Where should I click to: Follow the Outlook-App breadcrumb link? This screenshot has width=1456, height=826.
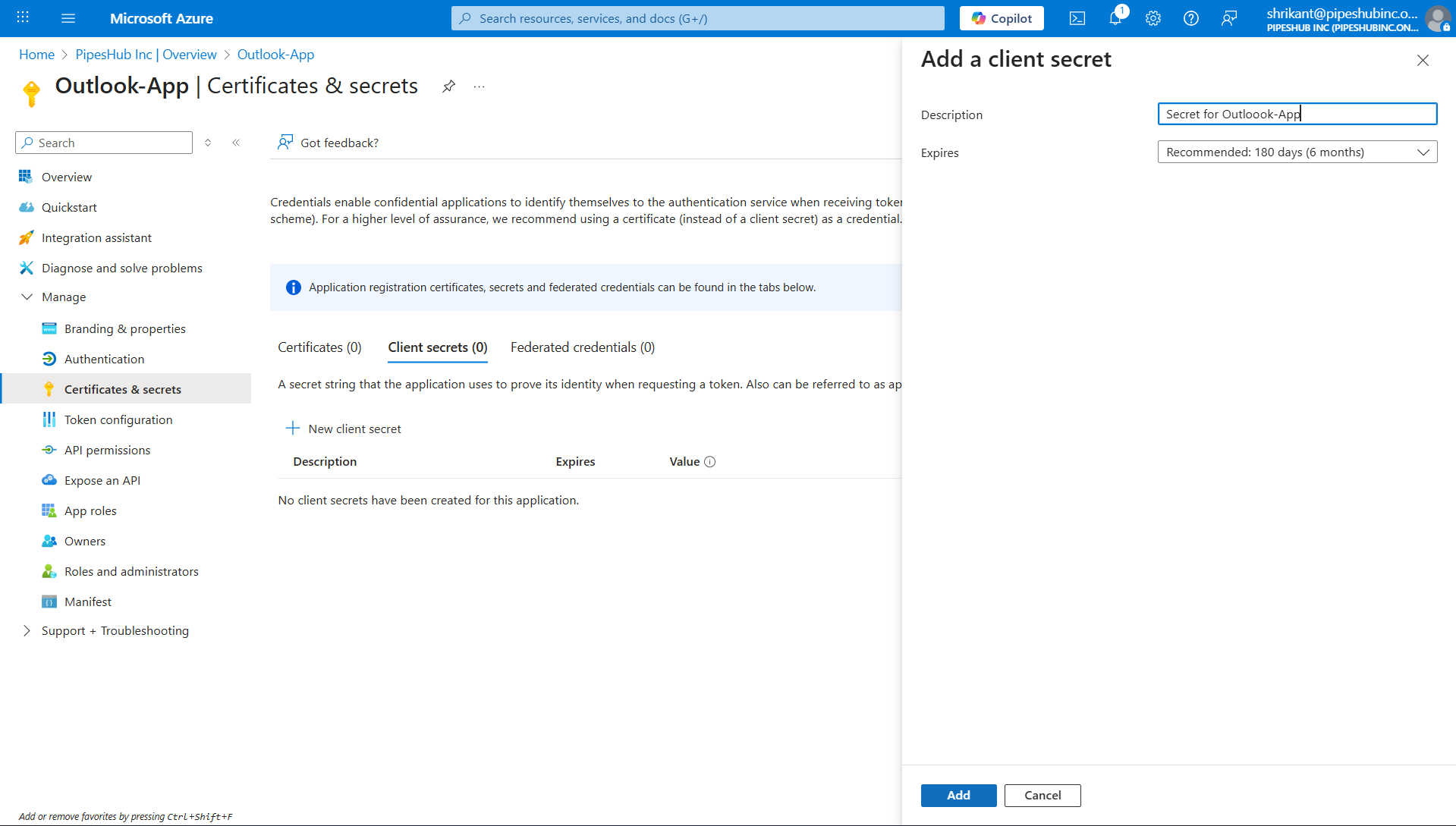click(275, 54)
